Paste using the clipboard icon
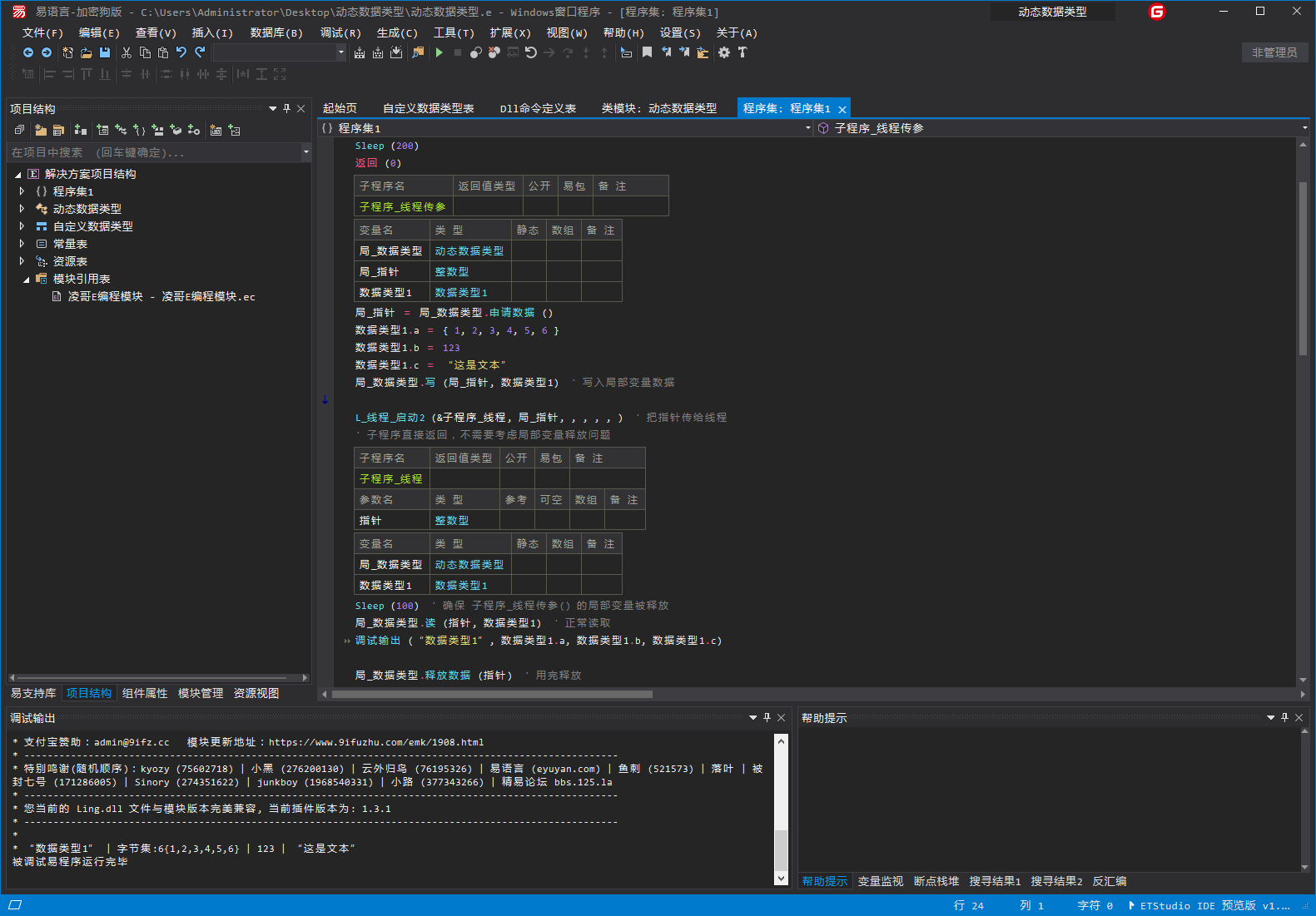The width and height of the screenshot is (1316, 916). coord(163,52)
